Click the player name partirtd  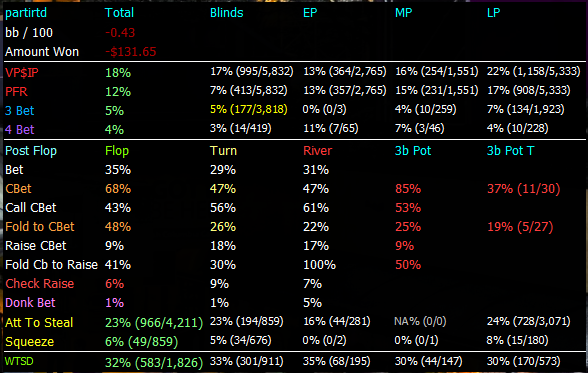26,13
